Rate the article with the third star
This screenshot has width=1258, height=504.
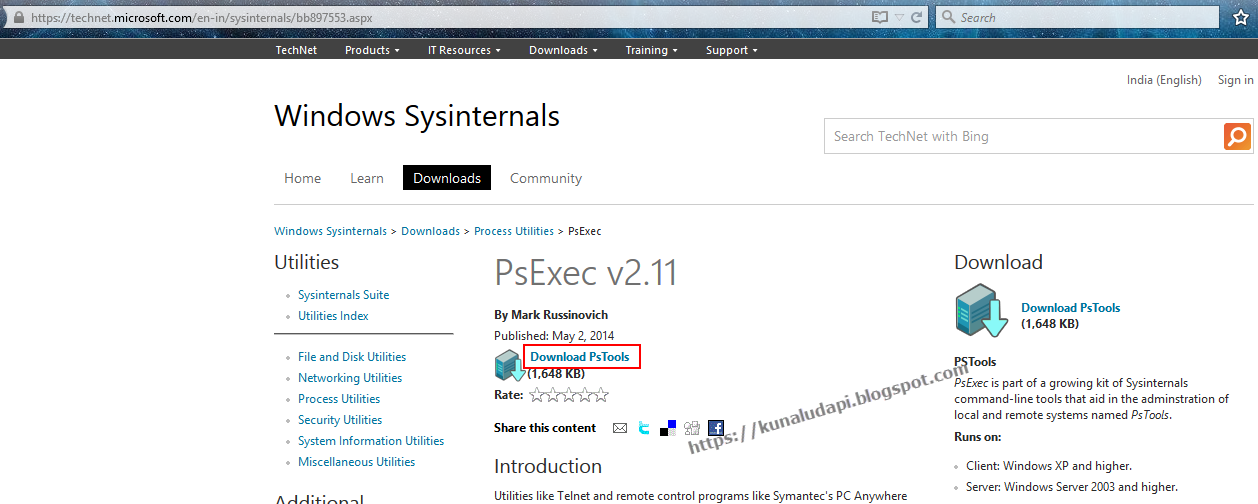pos(569,395)
